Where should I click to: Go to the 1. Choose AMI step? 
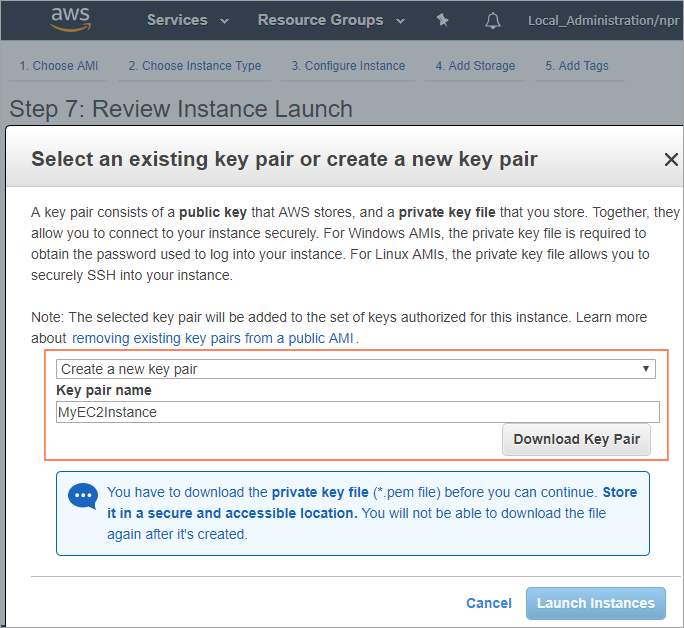tap(60, 66)
